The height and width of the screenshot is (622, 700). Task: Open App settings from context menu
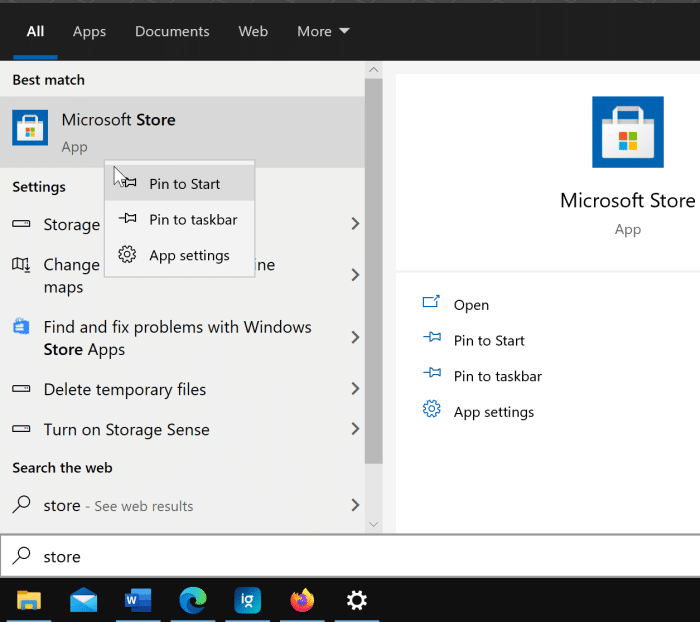click(179, 255)
